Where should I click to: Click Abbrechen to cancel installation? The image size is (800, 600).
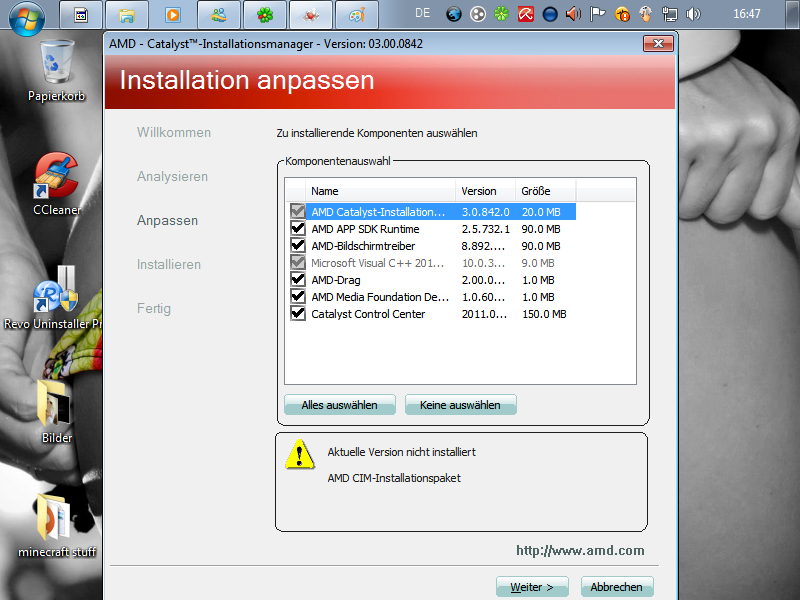pyautogui.click(x=617, y=587)
